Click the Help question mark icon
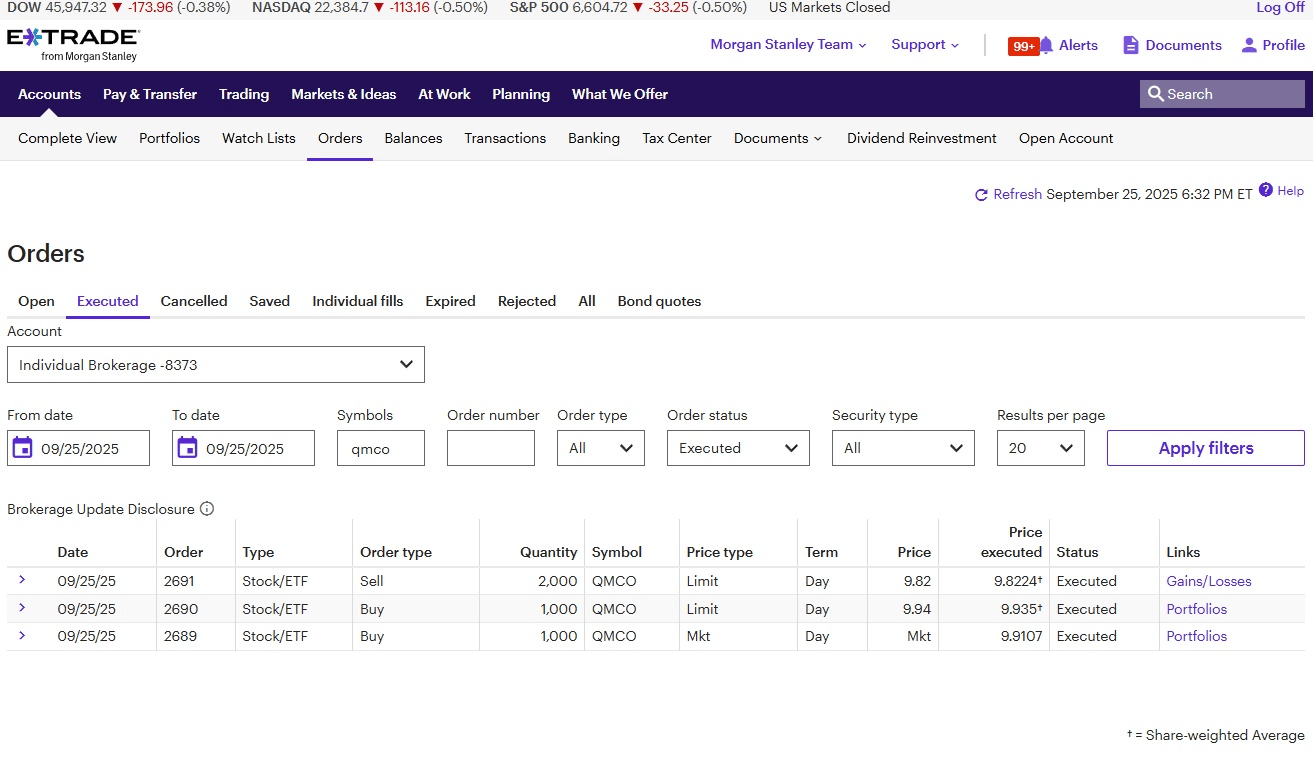The height and width of the screenshot is (762, 1313). (1266, 190)
